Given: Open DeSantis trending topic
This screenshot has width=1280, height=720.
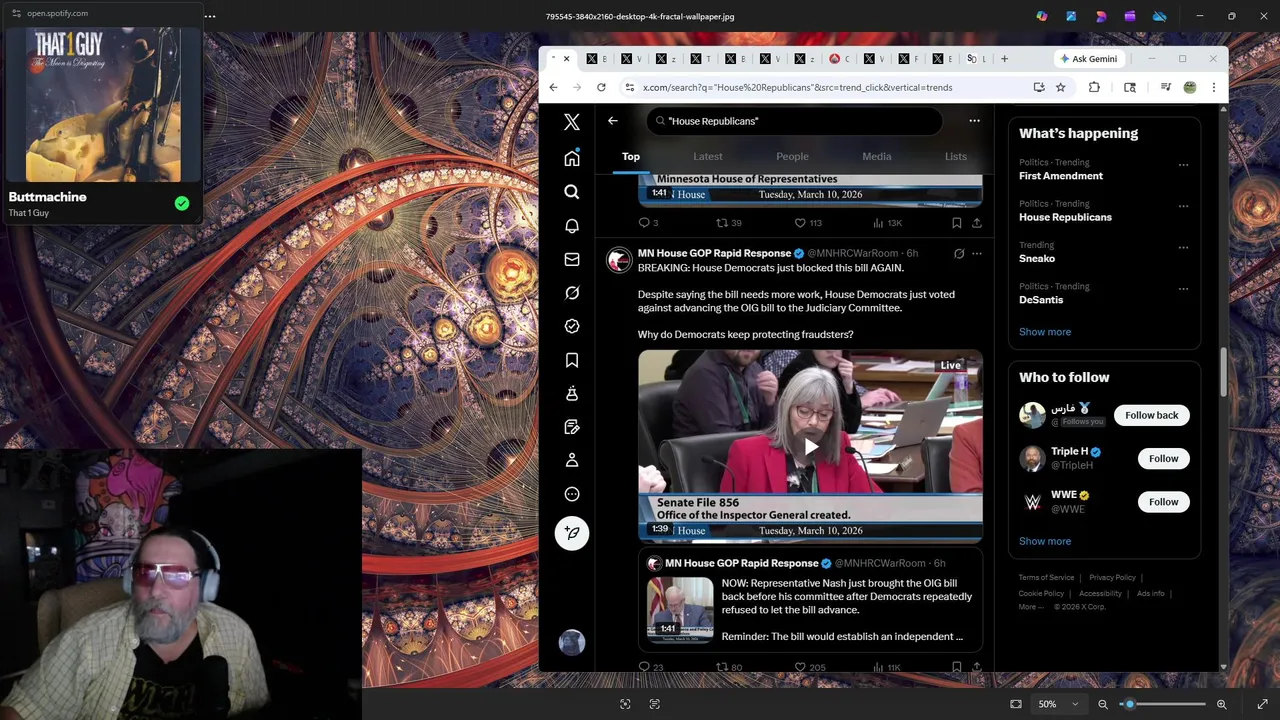Looking at the screenshot, I should (x=1041, y=300).
